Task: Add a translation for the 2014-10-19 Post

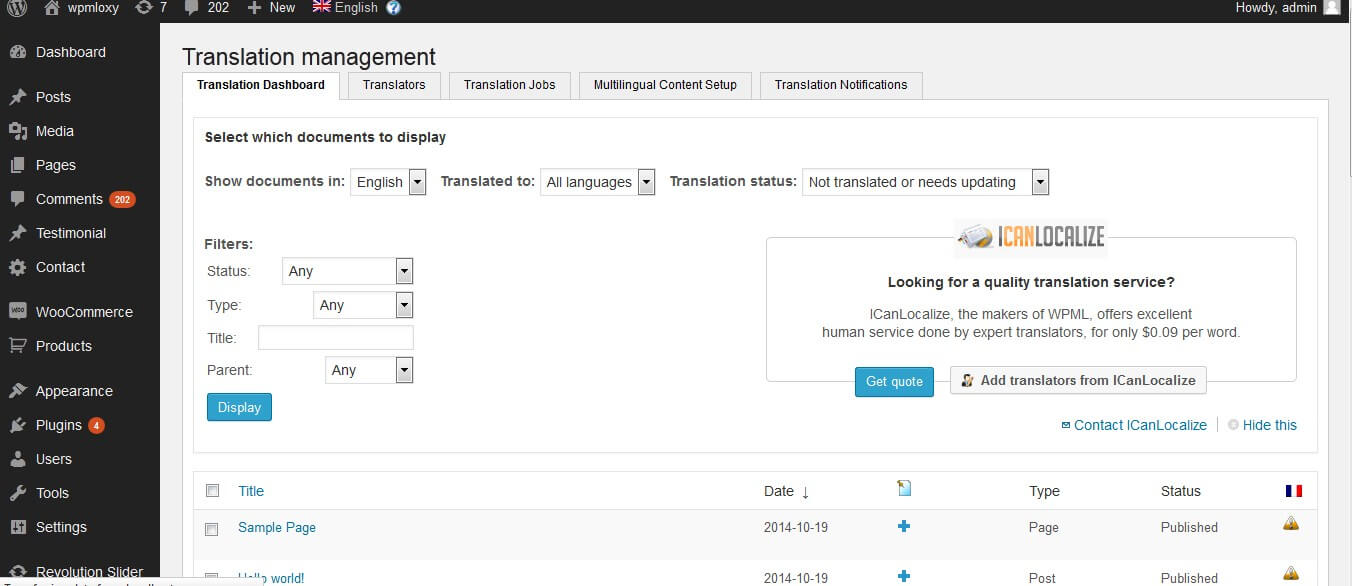Action: 904,576
